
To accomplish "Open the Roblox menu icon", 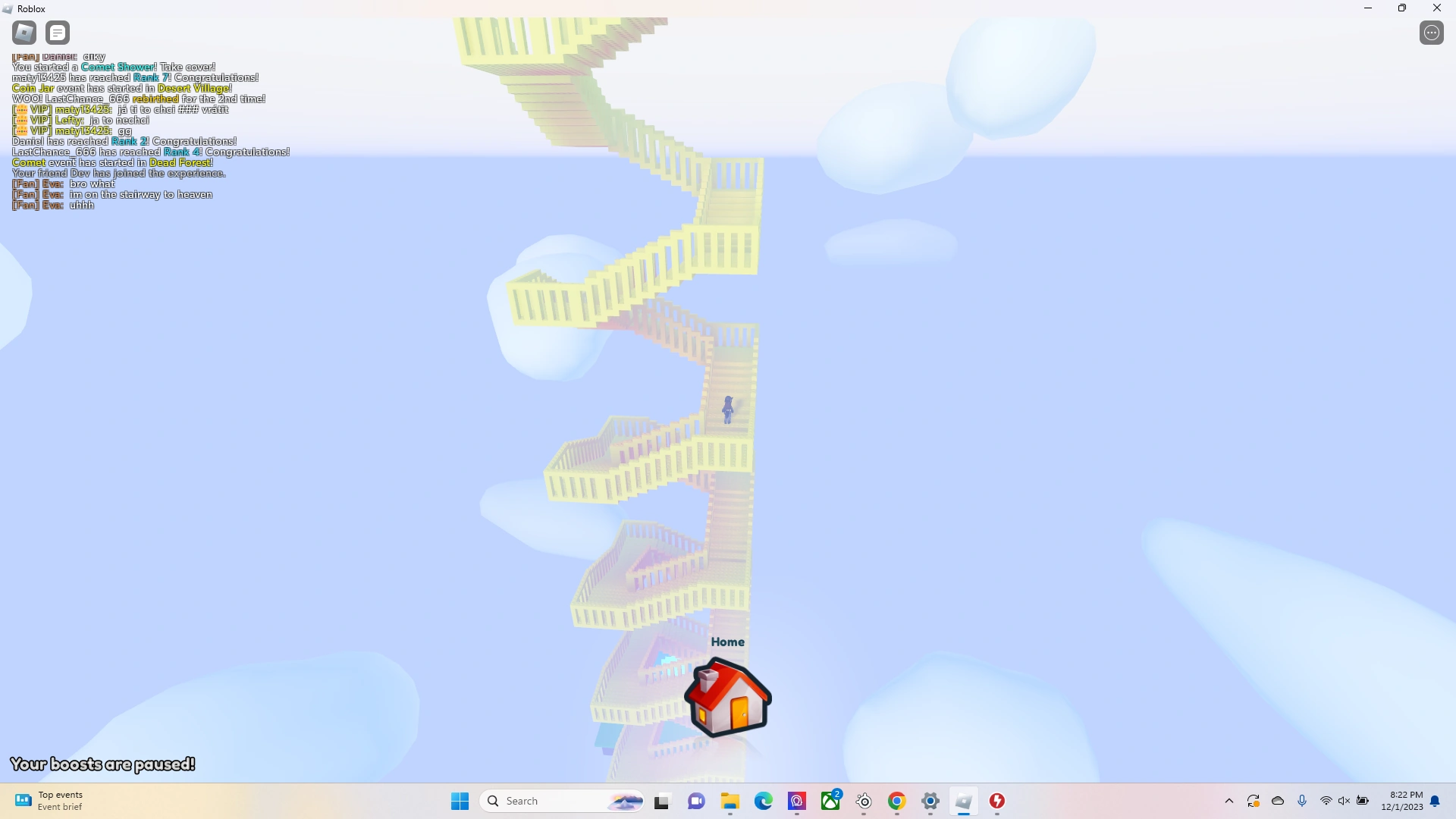I will pyautogui.click(x=24, y=33).
